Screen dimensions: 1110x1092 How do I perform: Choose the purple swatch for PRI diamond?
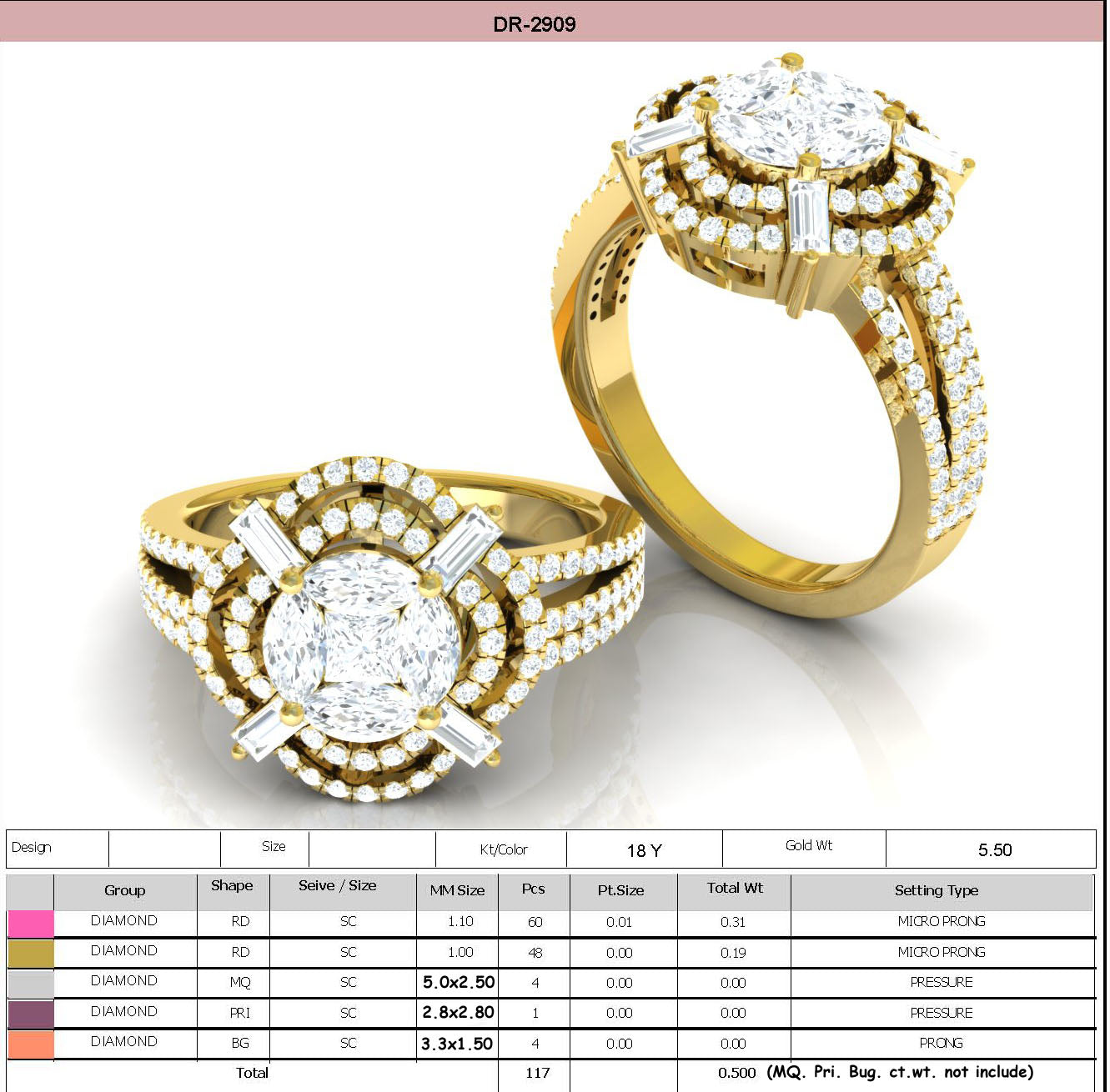point(30,1014)
